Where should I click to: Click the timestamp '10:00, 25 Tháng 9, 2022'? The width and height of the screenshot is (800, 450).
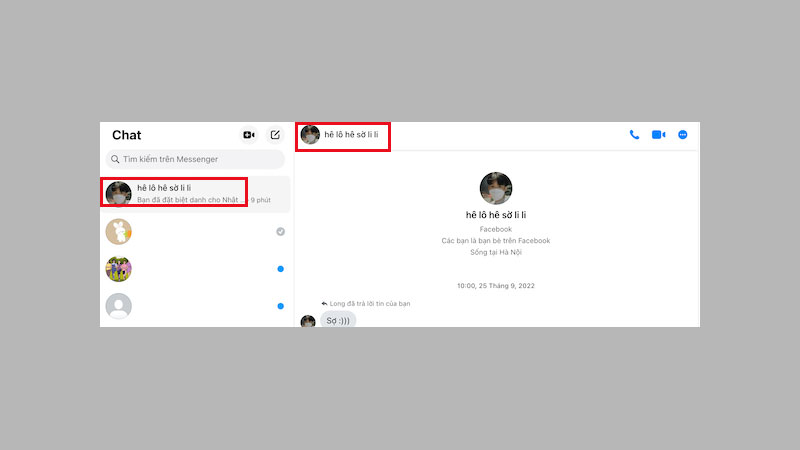pyautogui.click(x=496, y=286)
